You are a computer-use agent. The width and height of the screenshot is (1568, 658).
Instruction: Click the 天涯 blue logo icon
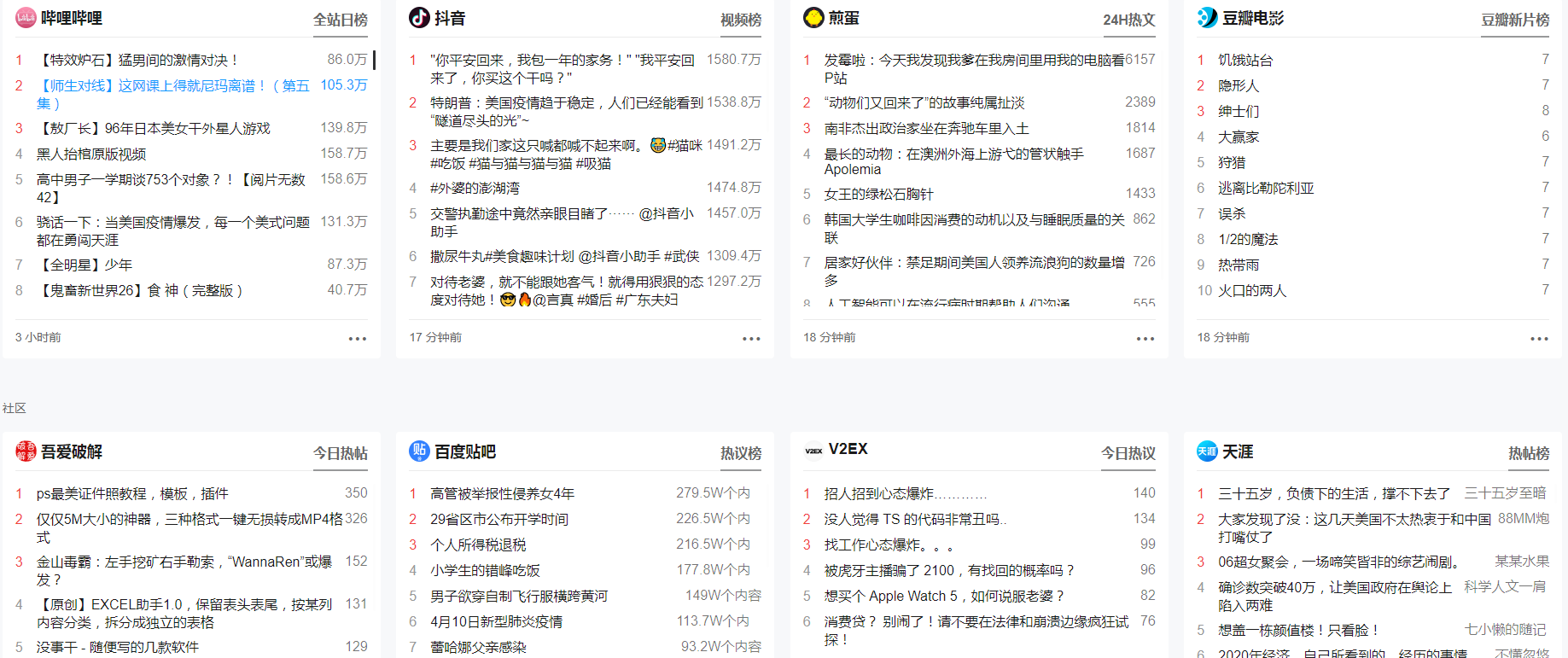click(1207, 451)
